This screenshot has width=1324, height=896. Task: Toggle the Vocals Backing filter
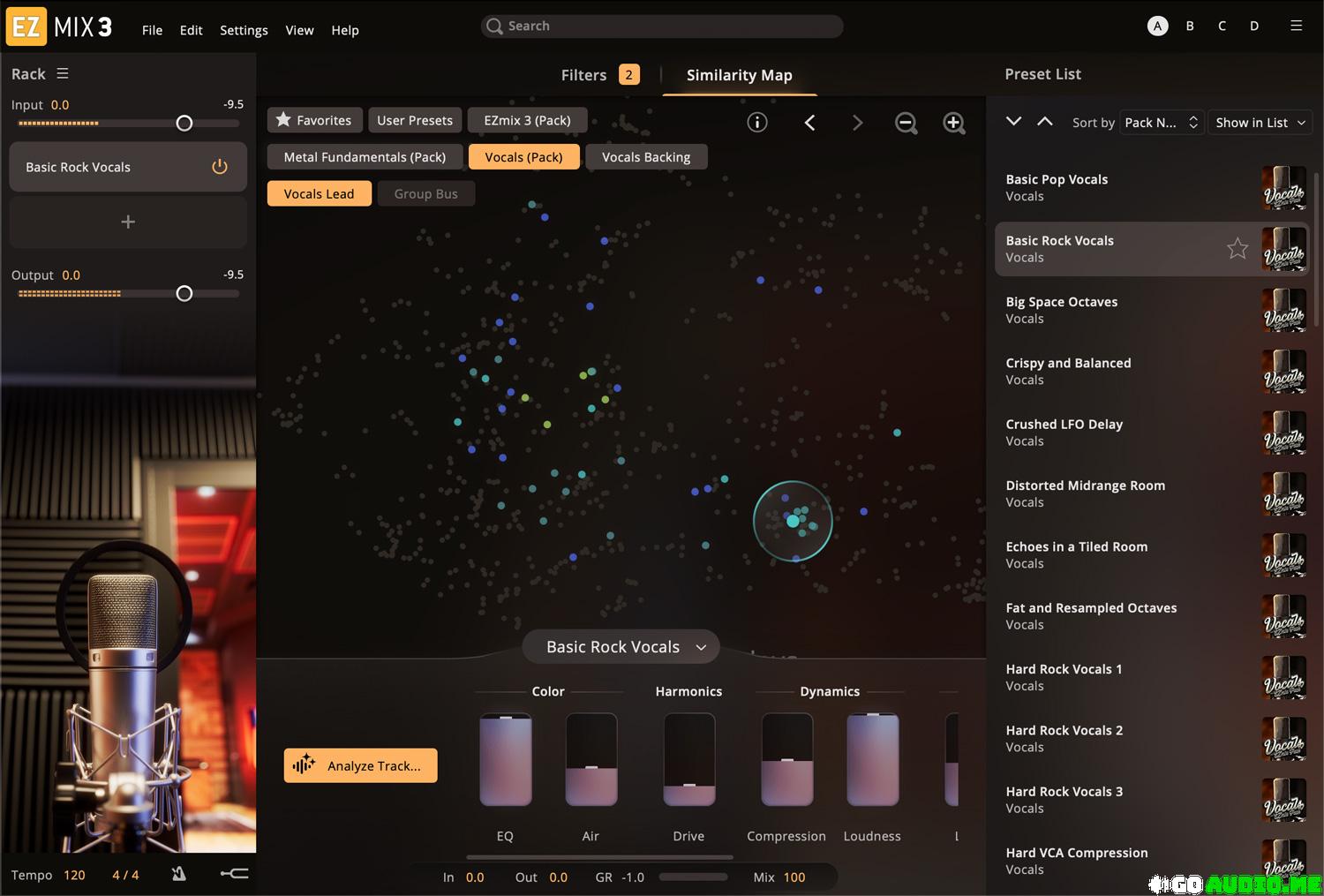(646, 157)
